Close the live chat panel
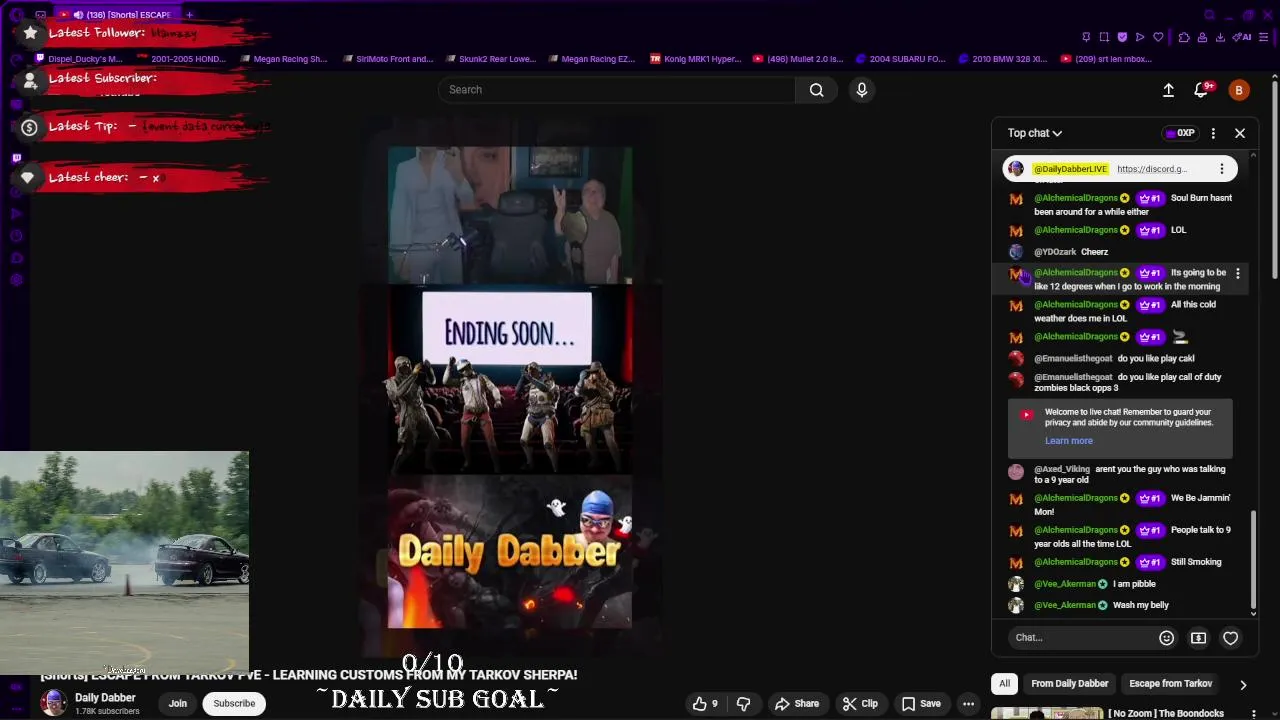This screenshot has height=720, width=1280. pos(1240,133)
